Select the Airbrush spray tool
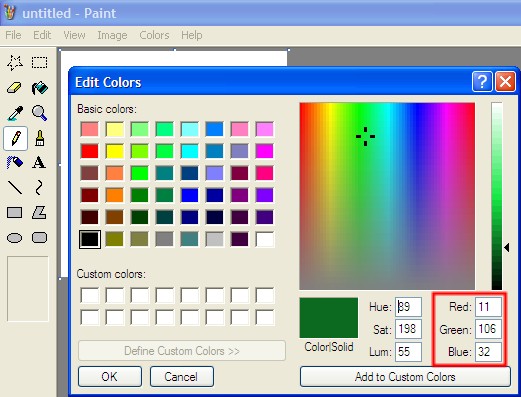521x397 pixels. pyautogui.click(x=15, y=163)
